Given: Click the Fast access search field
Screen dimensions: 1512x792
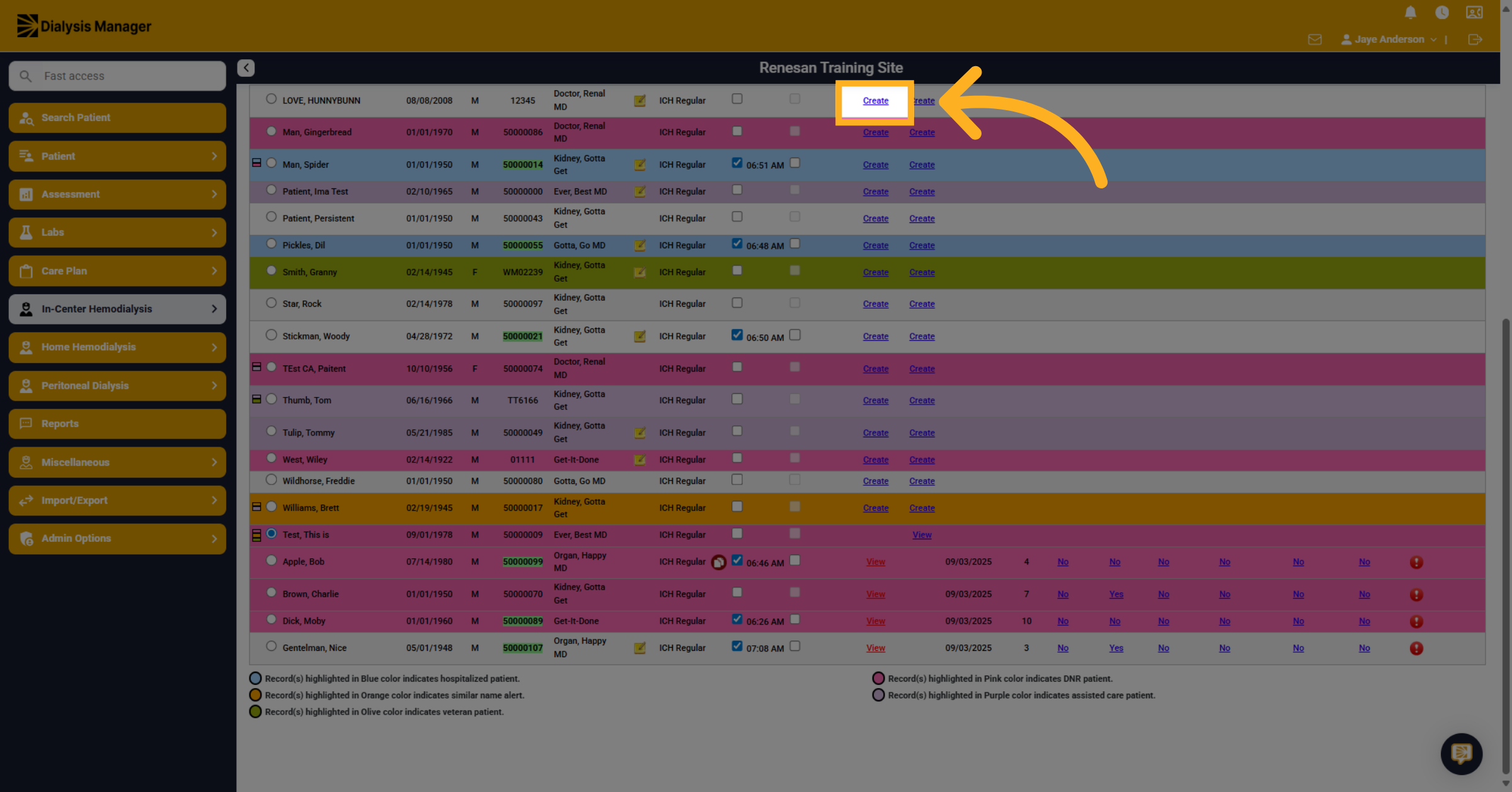Looking at the screenshot, I should point(117,76).
